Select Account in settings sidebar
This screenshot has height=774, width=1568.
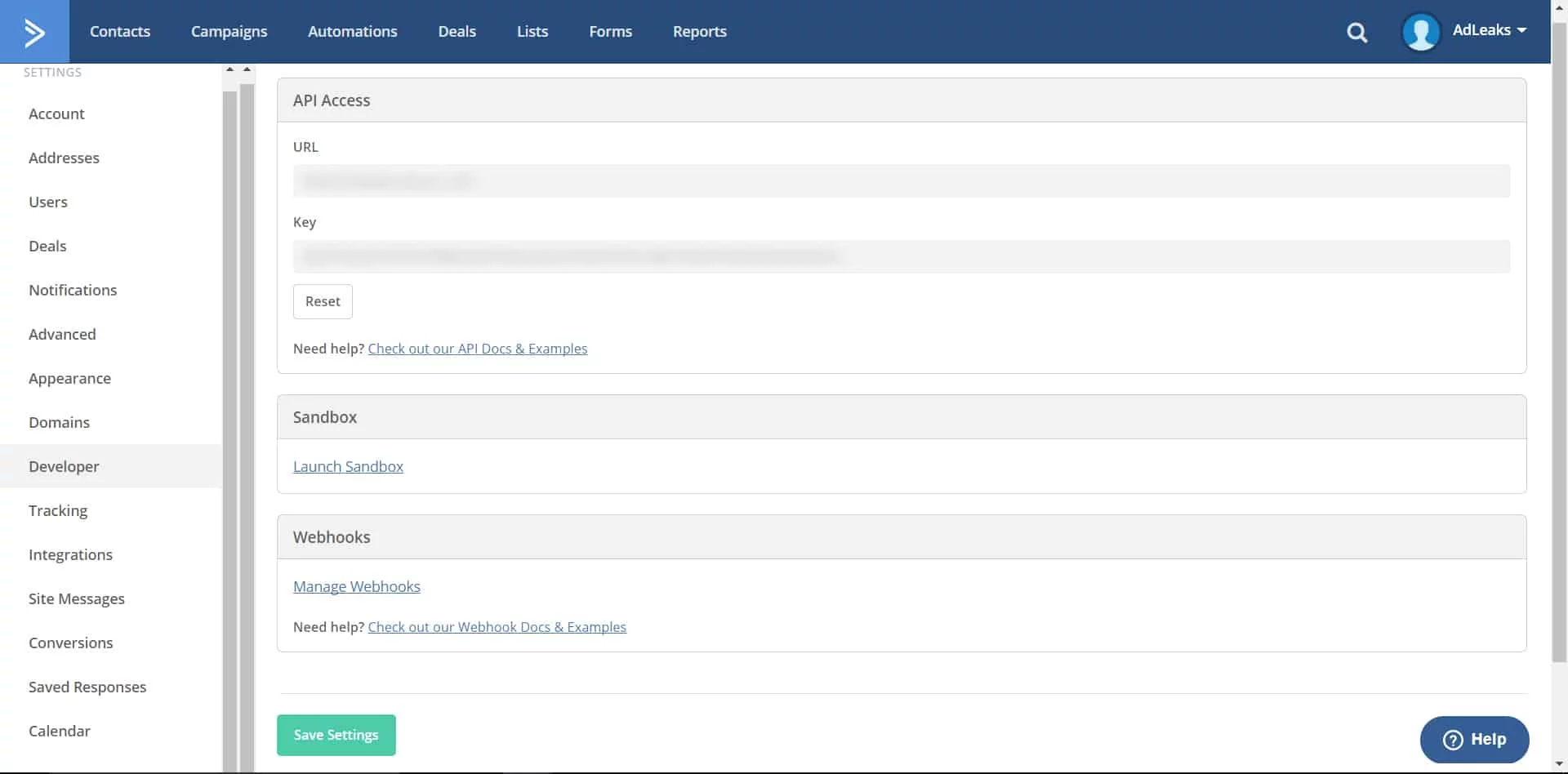click(x=111, y=113)
